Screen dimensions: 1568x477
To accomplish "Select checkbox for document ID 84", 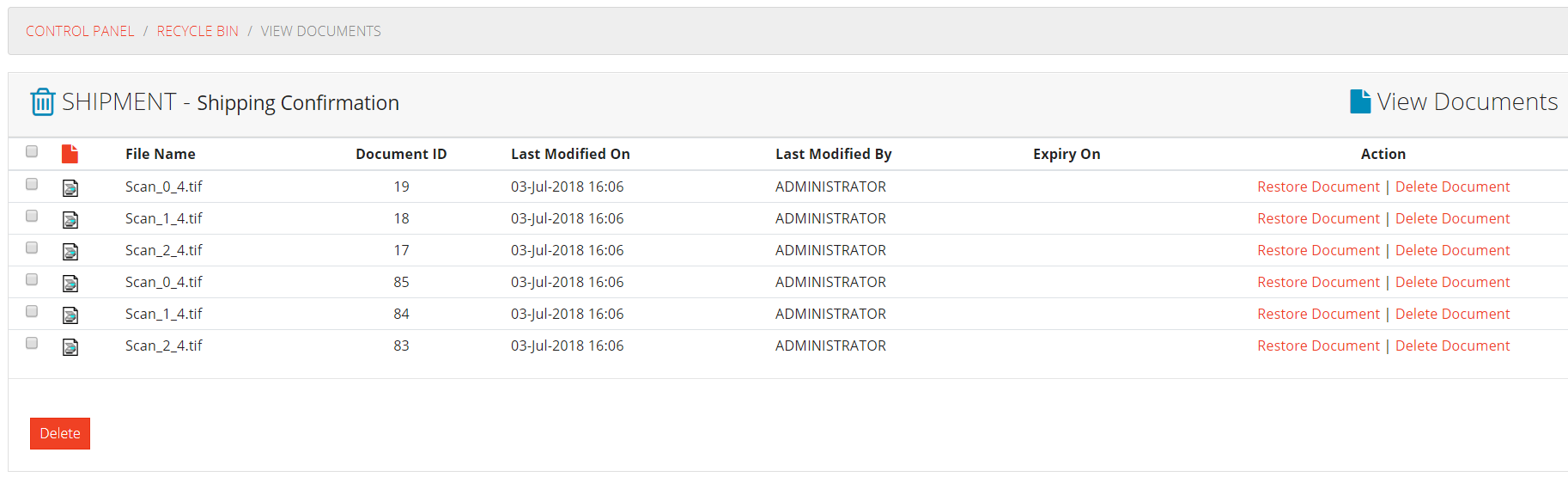I will [x=32, y=311].
